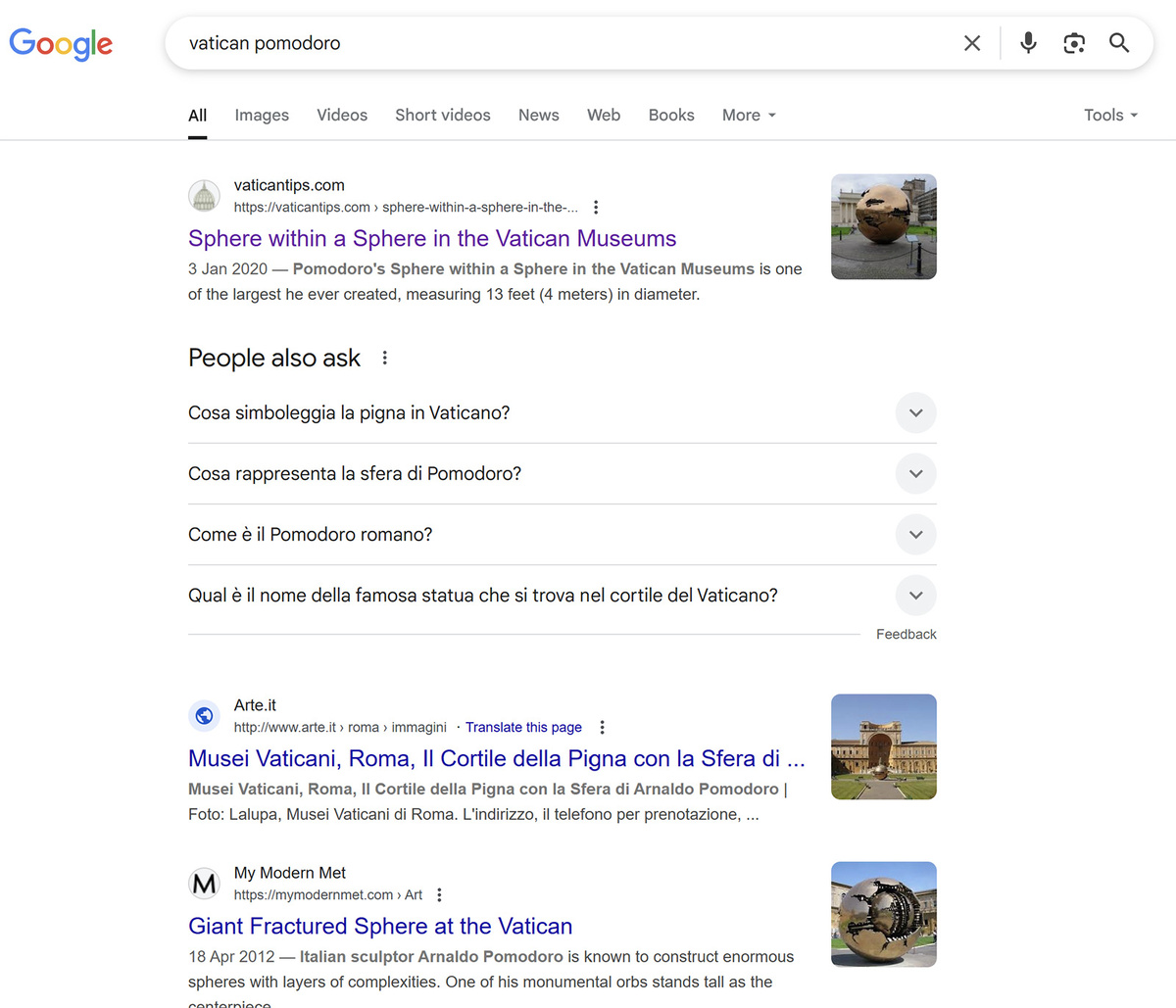
Task: Go to the News tab
Action: [539, 116]
